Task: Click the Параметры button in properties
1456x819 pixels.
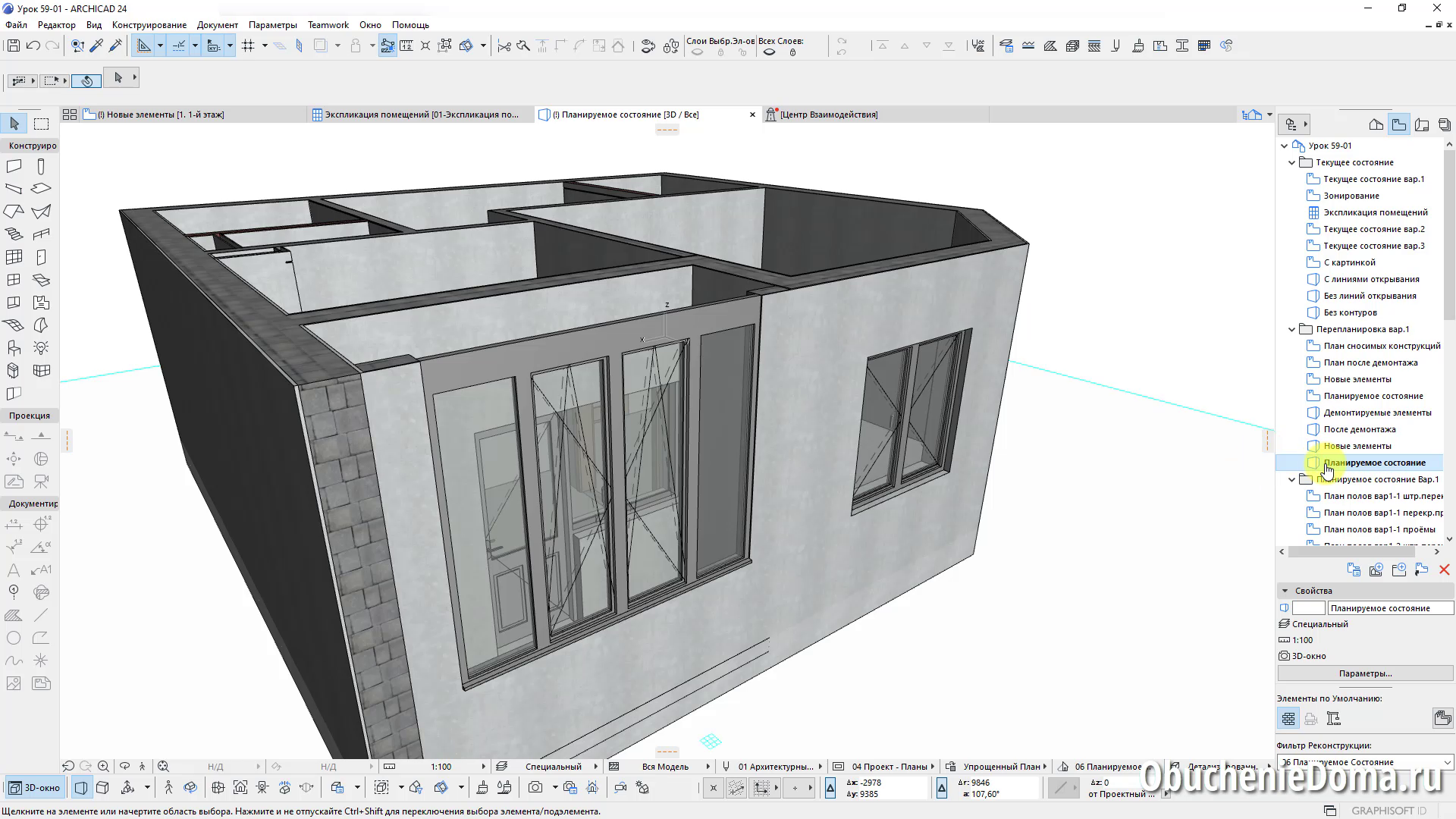Action: coord(1365,673)
